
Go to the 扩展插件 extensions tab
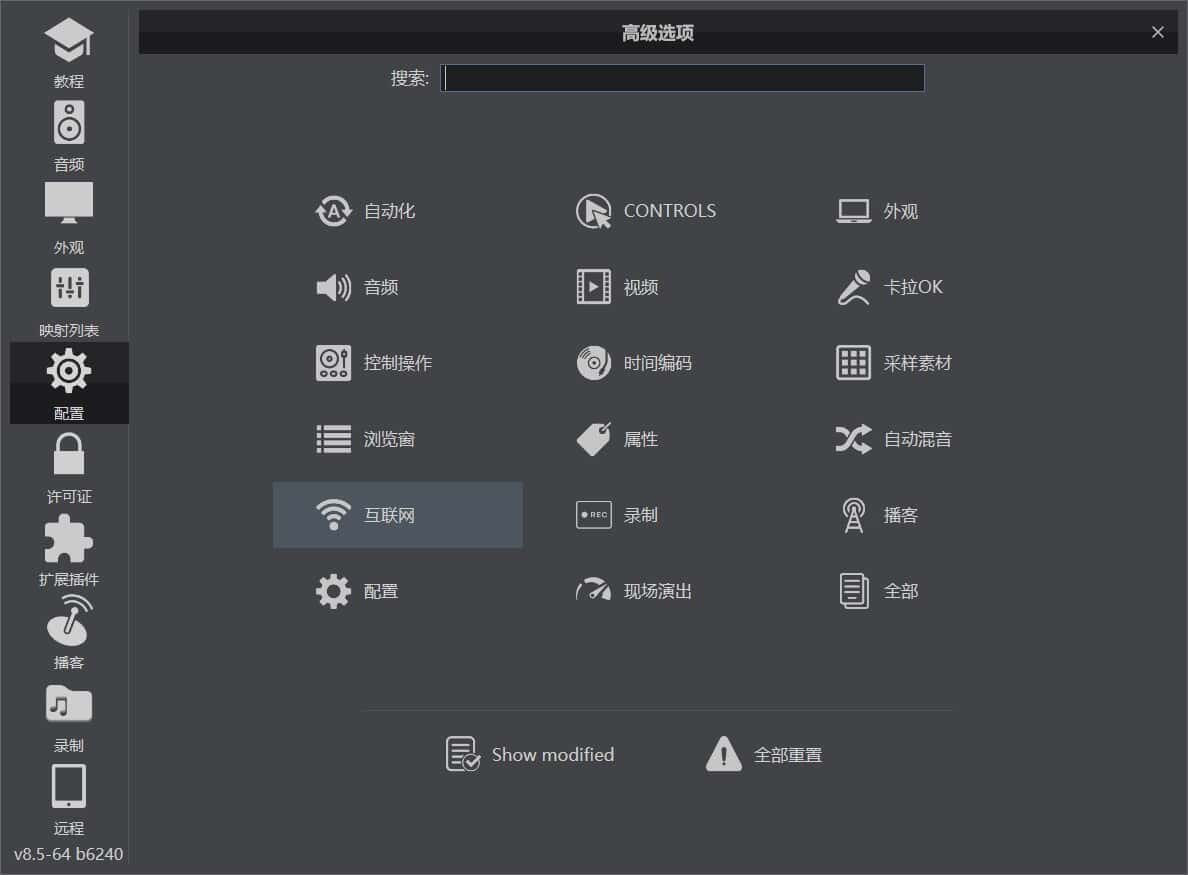pos(69,550)
